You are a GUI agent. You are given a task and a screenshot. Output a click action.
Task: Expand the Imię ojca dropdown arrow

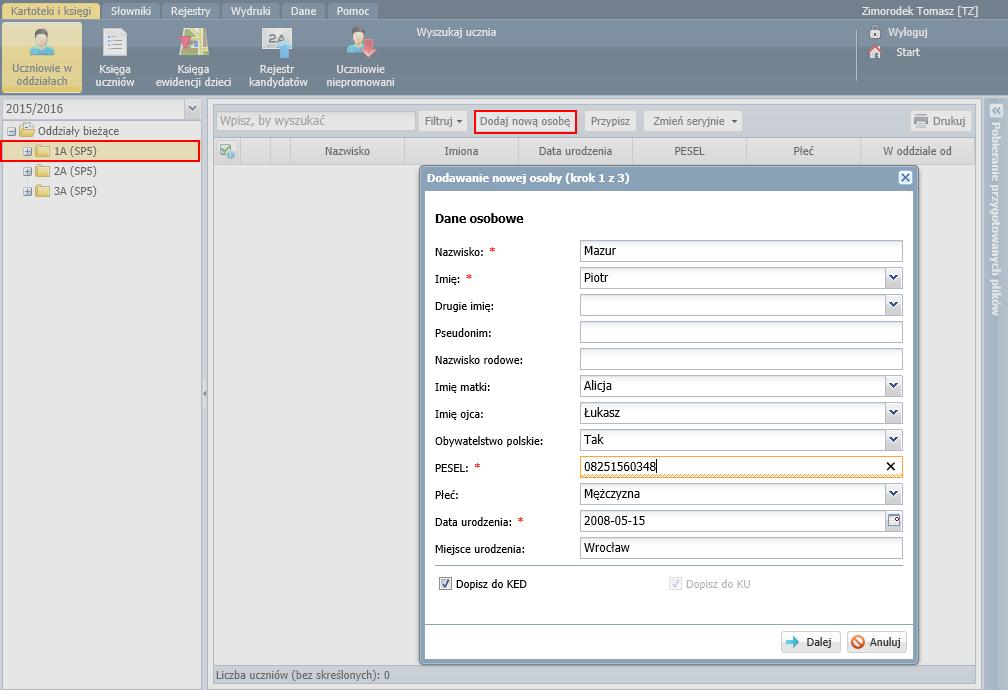point(894,413)
